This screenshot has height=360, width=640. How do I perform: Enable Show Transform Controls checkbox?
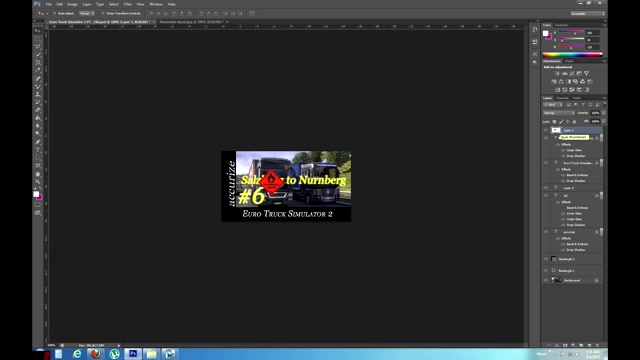(102, 13)
